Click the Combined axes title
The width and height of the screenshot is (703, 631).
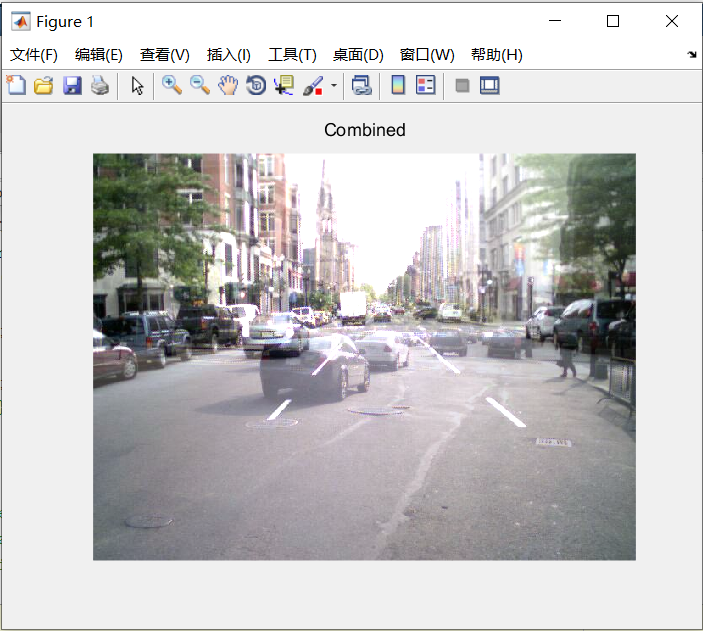coord(365,130)
